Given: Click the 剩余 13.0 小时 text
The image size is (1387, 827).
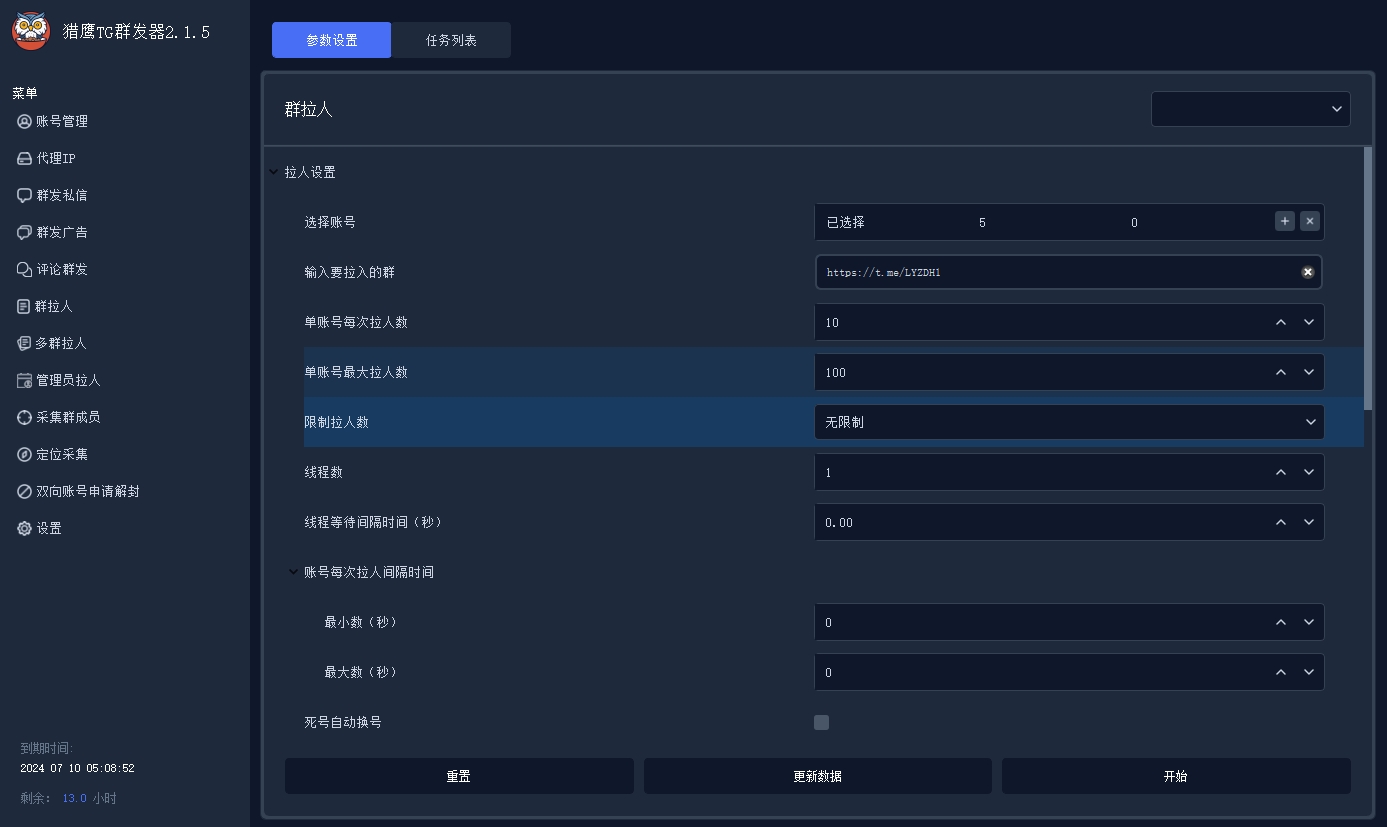Looking at the screenshot, I should tap(68, 798).
